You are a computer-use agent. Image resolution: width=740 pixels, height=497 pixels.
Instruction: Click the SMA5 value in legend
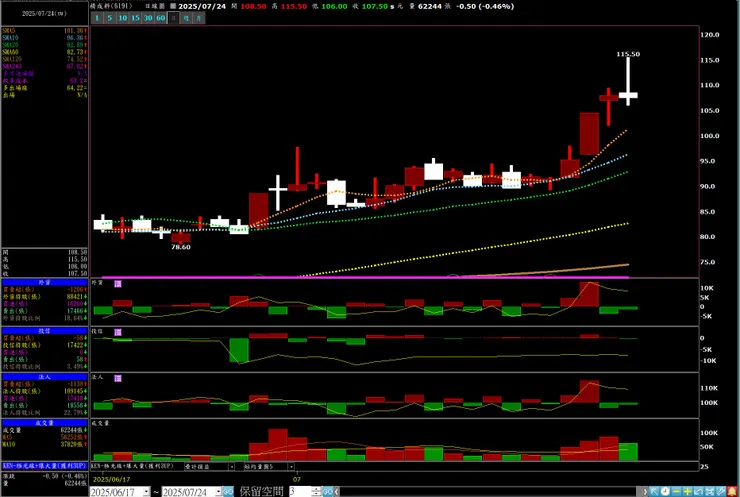pyautogui.click(x=76, y=31)
